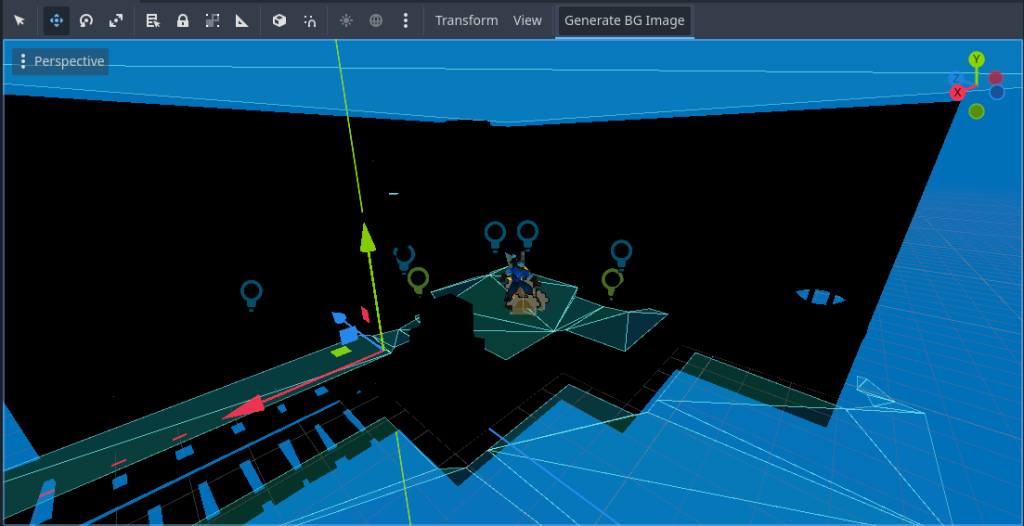Activate the Select mode arrow tool
This screenshot has height=526, width=1024.
tap(19, 20)
